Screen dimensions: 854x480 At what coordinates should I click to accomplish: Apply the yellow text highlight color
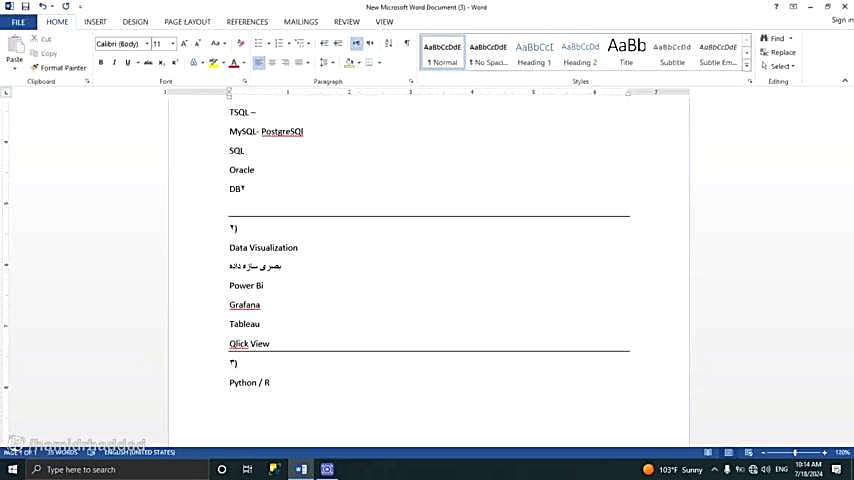point(214,63)
